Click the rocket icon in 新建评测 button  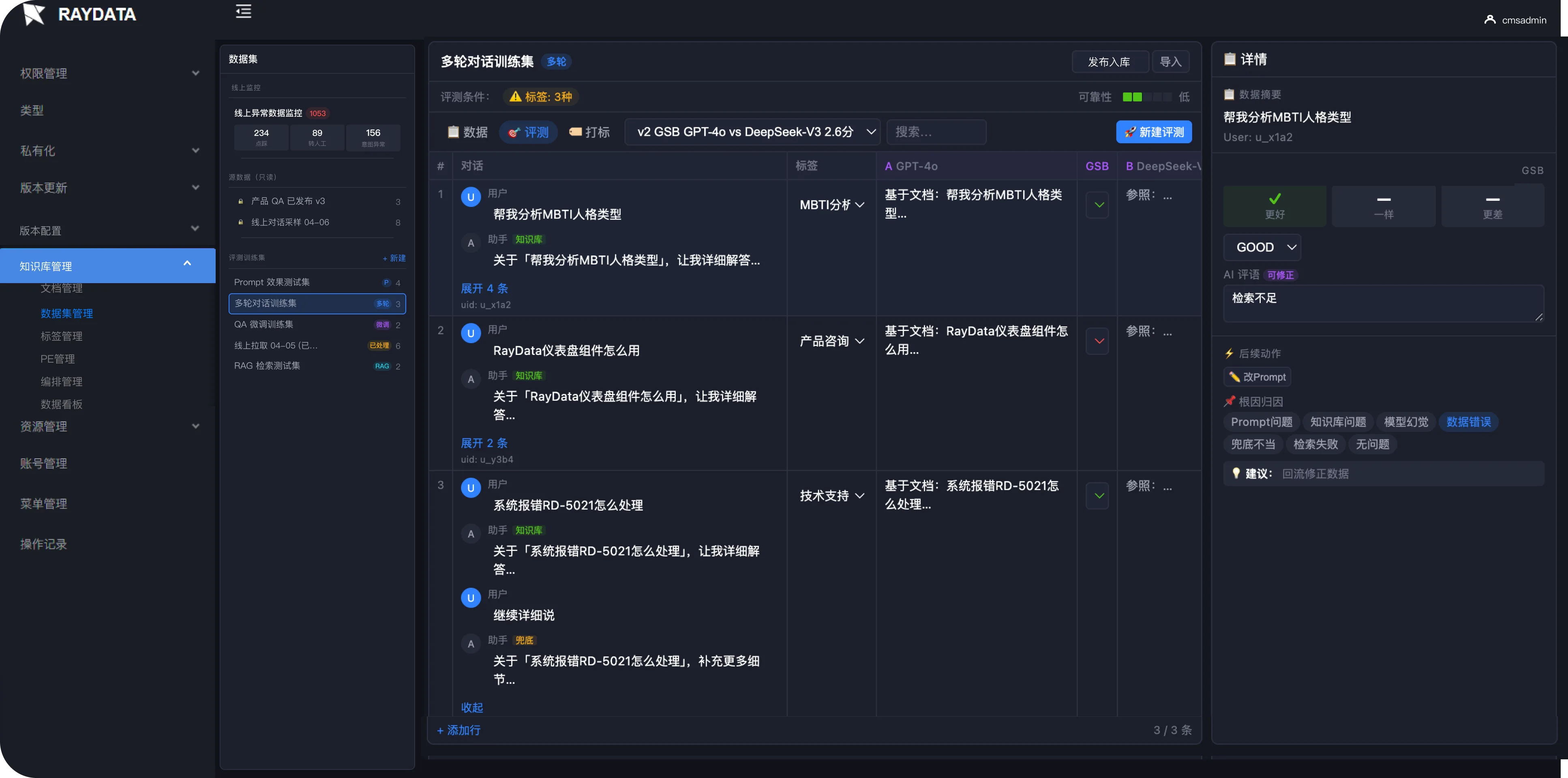pos(1130,131)
